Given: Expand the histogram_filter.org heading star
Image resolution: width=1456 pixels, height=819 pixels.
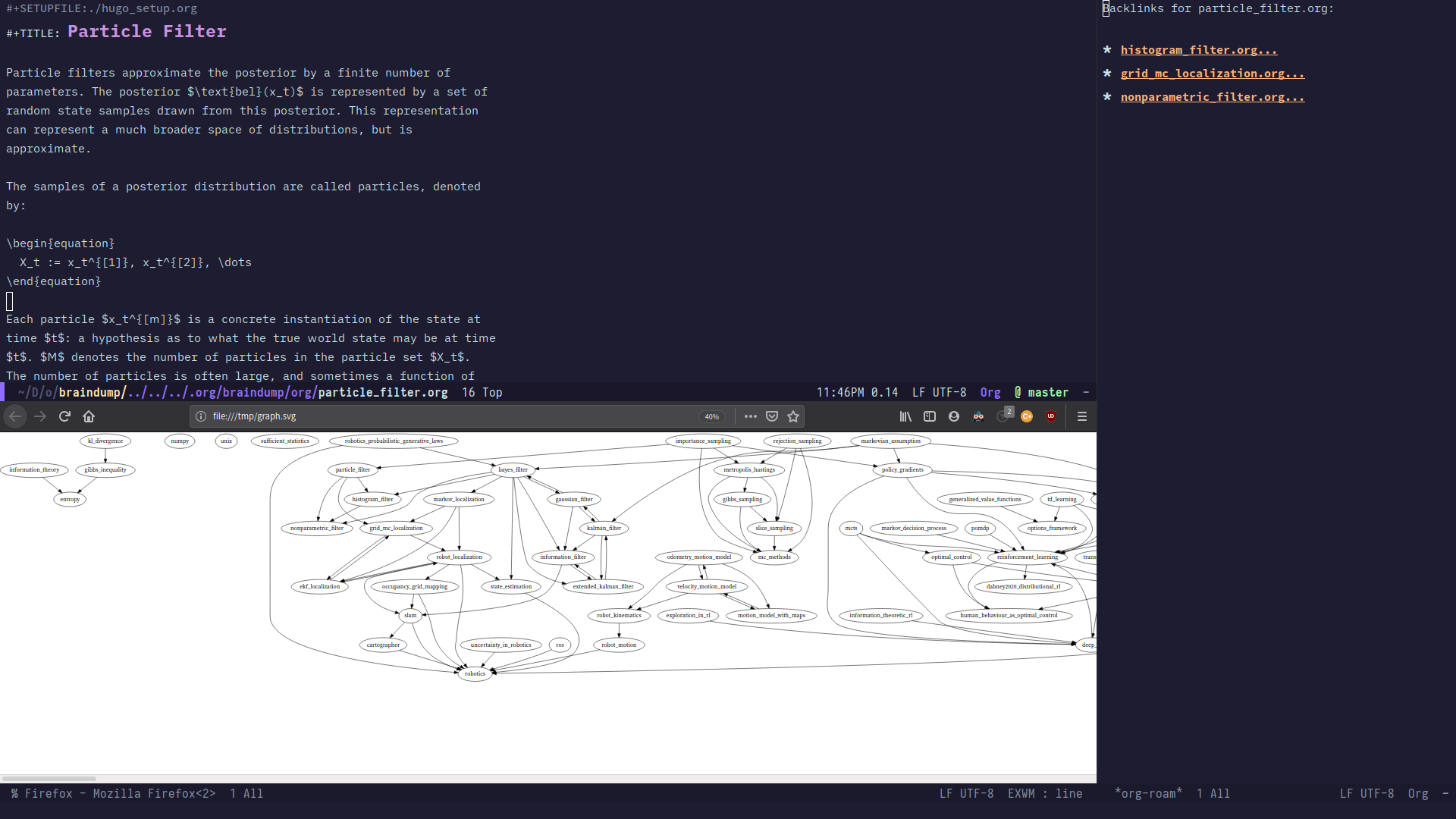Looking at the screenshot, I should tap(1107, 50).
